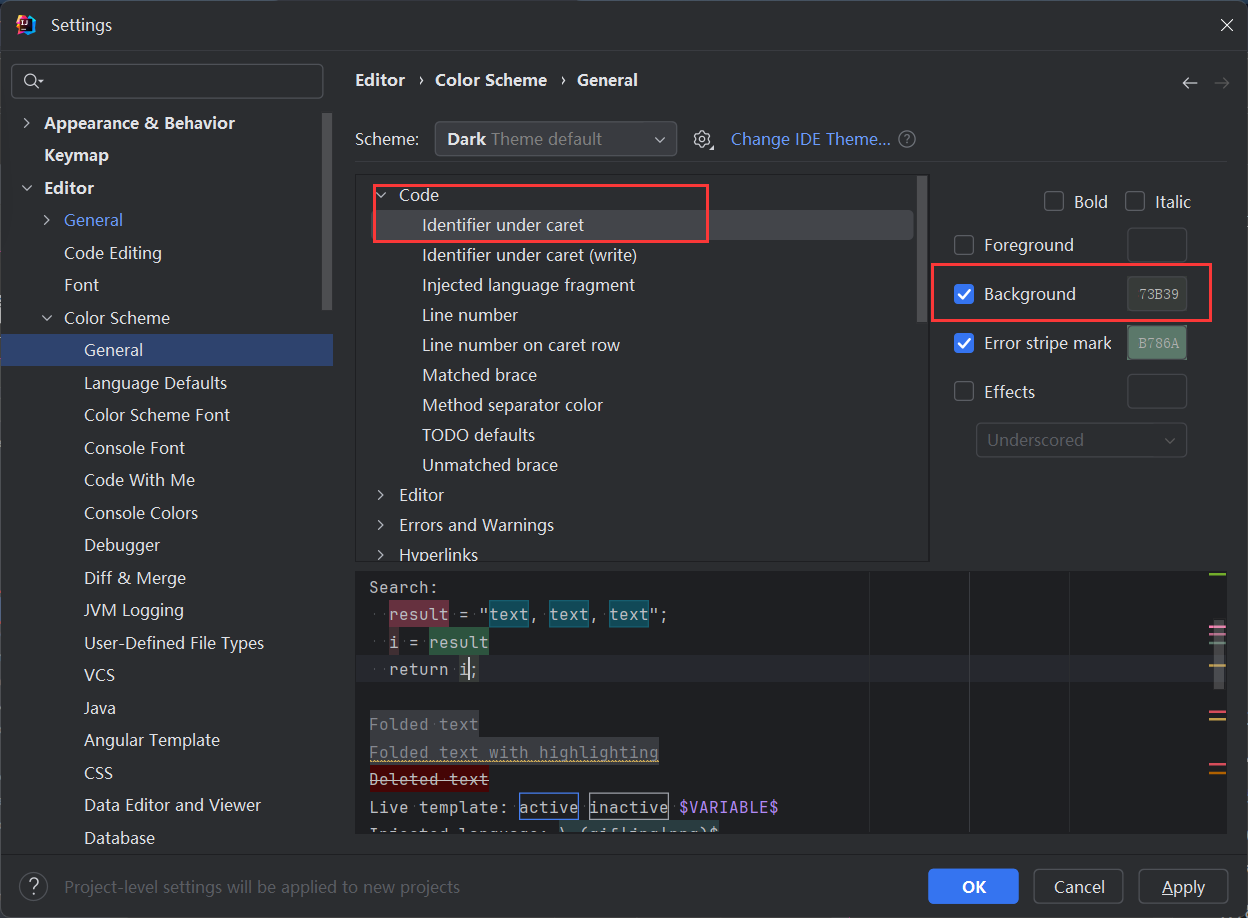Select Data Editor and Viewer page
Viewport: 1248px width, 918px height.
(172, 805)
